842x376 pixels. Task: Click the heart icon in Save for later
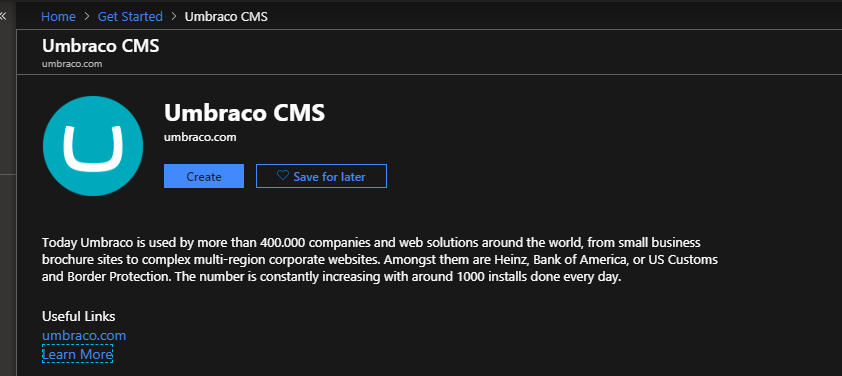282,176
